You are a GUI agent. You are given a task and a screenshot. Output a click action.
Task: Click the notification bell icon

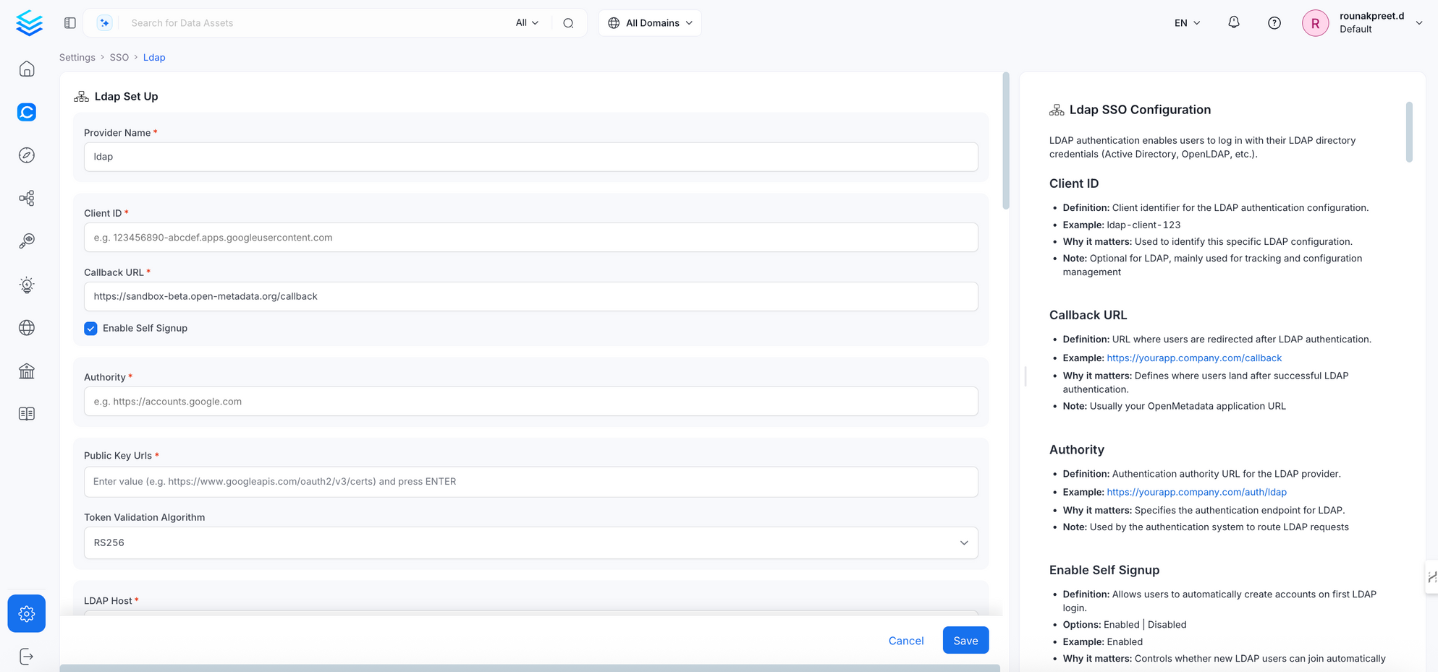click(x=1233, y=23)
